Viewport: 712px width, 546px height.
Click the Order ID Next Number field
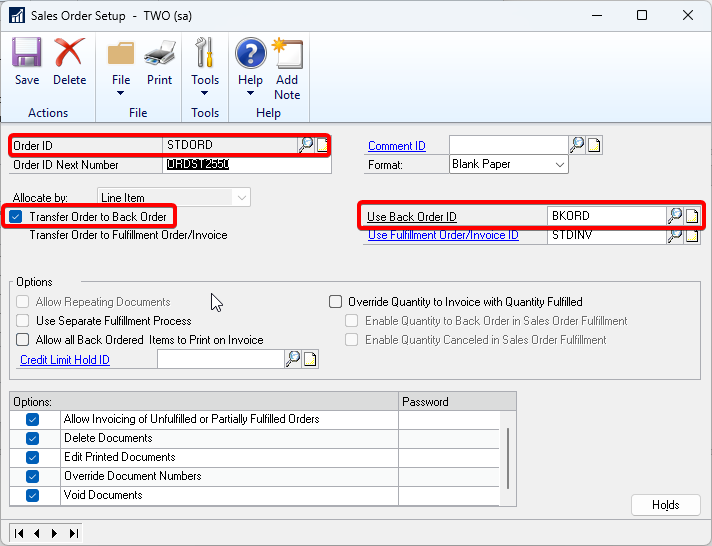[246, 165]
